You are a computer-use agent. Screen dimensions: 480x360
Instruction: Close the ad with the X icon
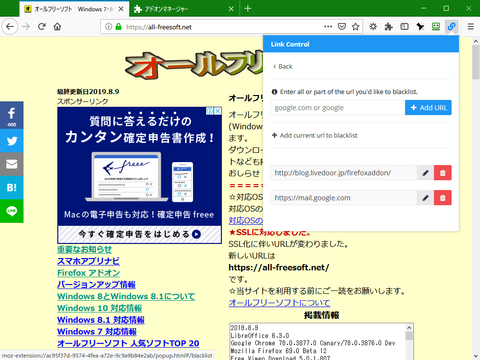pyautogui.click(x=218, y=111)
